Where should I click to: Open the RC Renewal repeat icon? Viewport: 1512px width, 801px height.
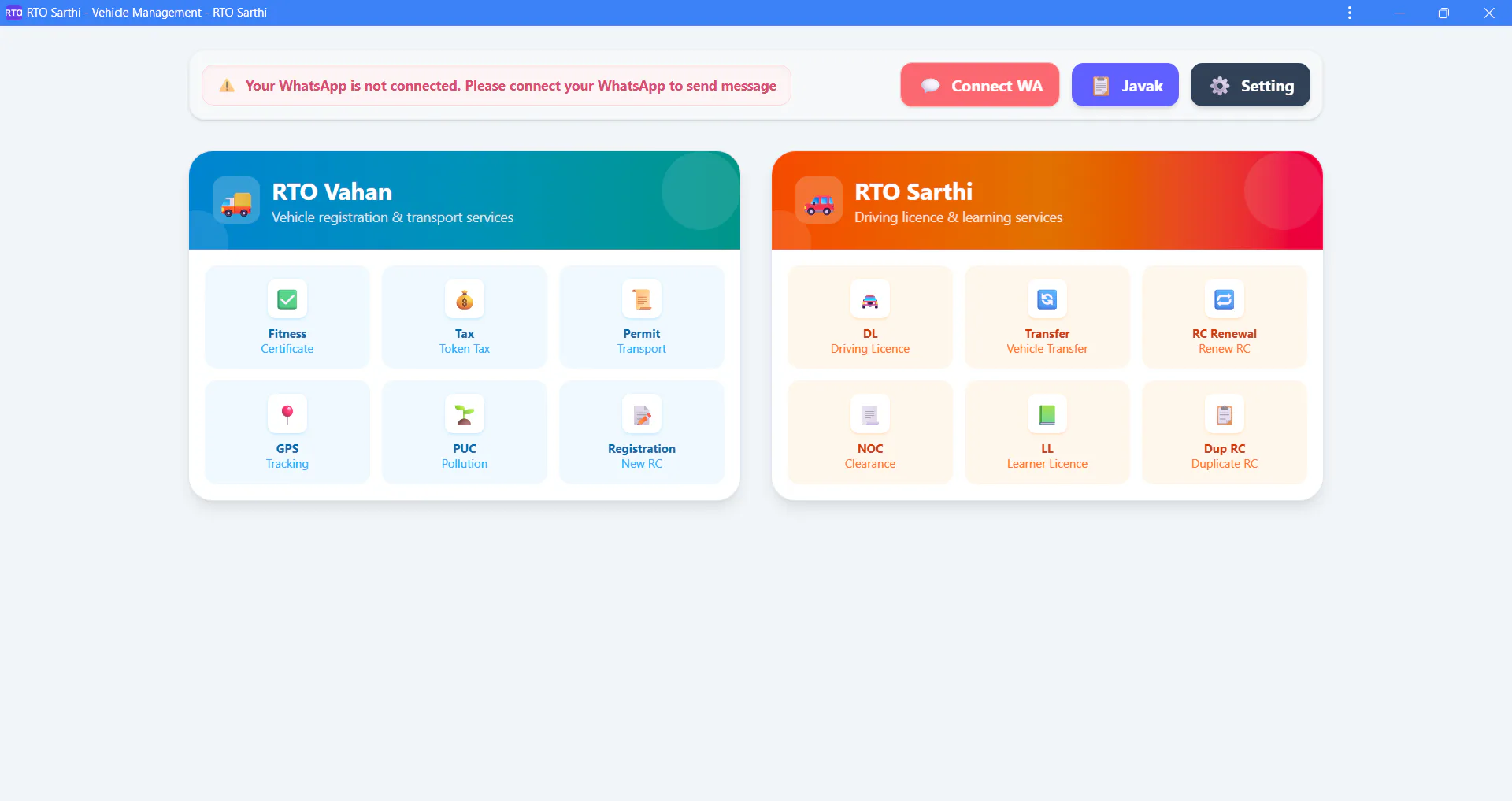pos(1225,299)
